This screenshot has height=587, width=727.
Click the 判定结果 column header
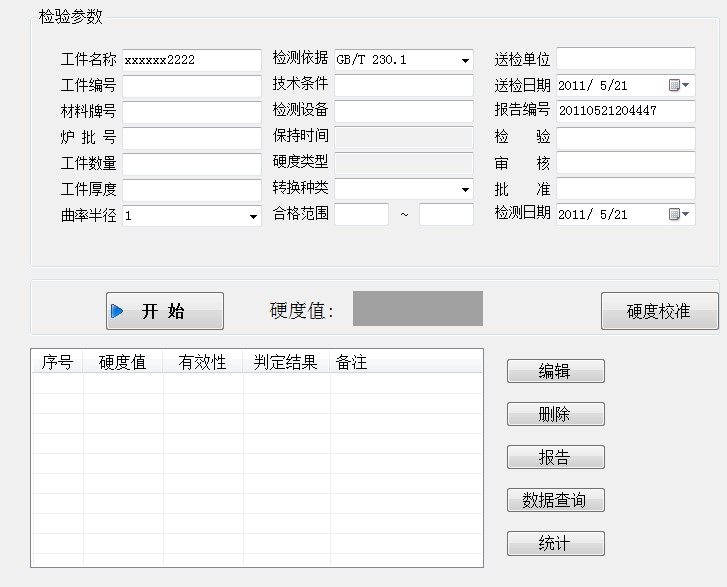click(287, 362)
